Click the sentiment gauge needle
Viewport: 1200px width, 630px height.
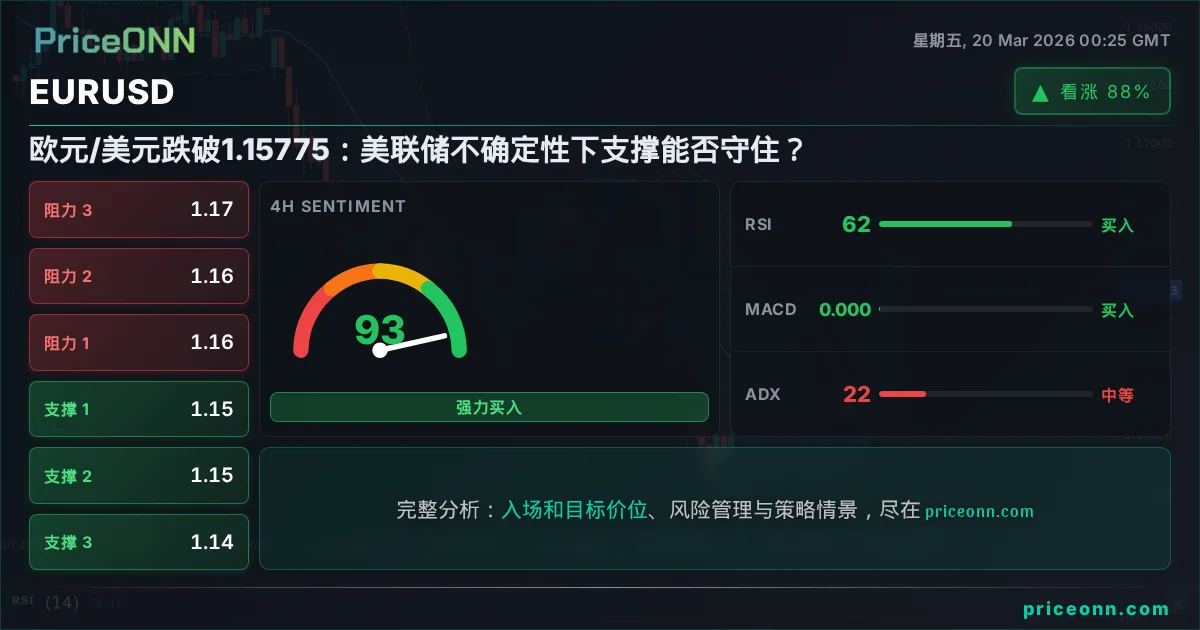[x=412, y=342]
